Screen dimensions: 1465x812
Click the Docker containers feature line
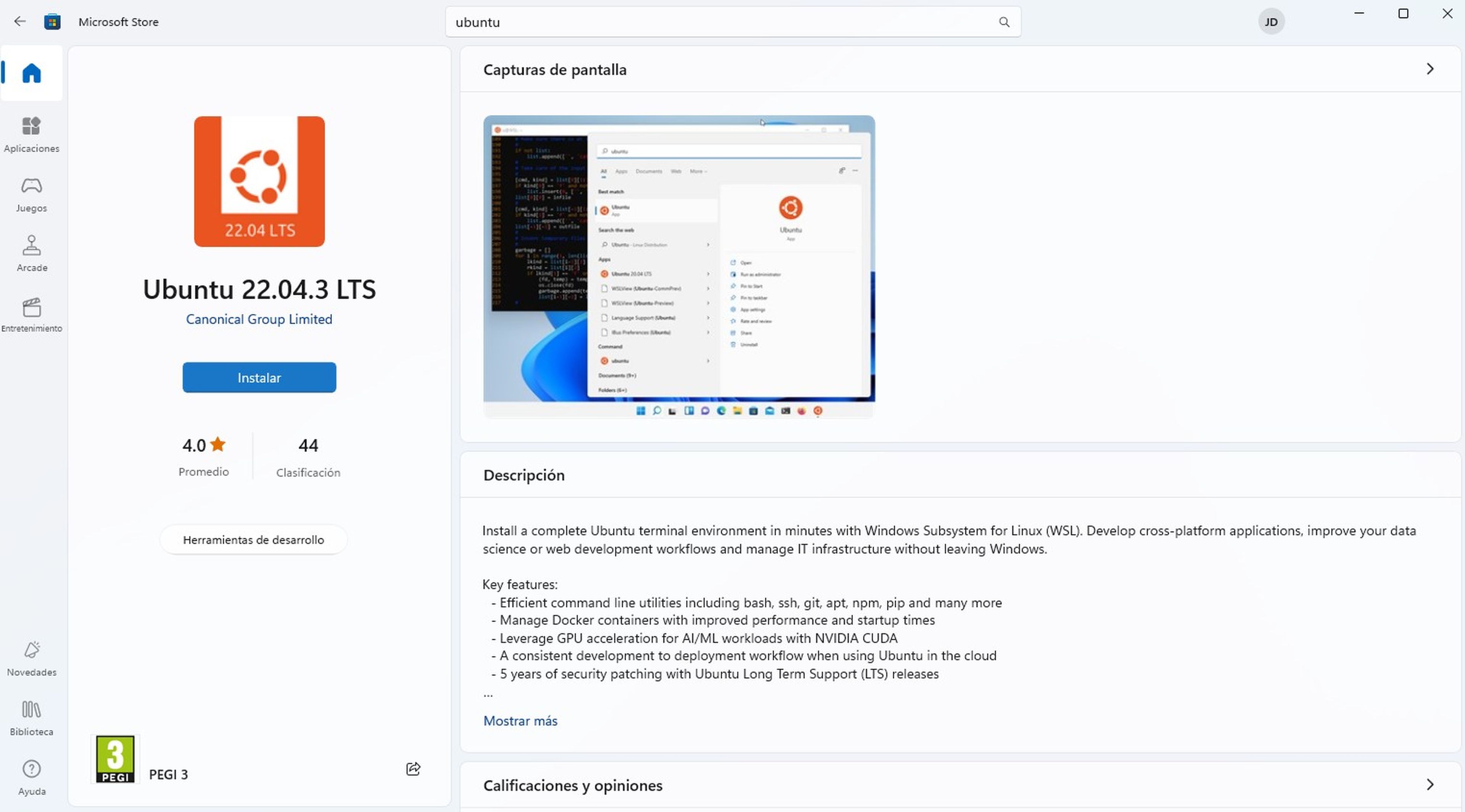pyautogui.click(x=713, y=620)
